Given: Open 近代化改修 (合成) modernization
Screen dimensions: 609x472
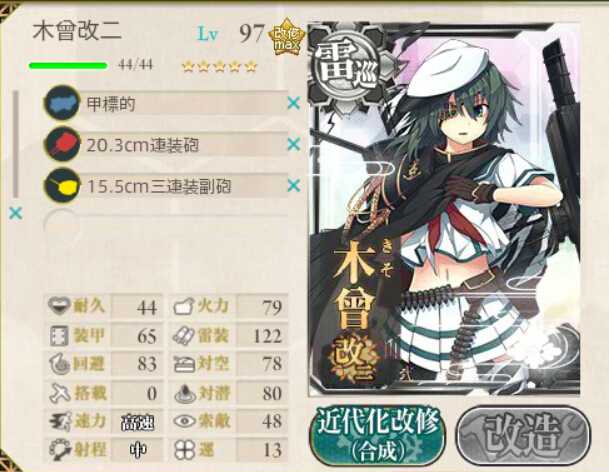Looking at the screenshot, I should click(x=378, y=435).
